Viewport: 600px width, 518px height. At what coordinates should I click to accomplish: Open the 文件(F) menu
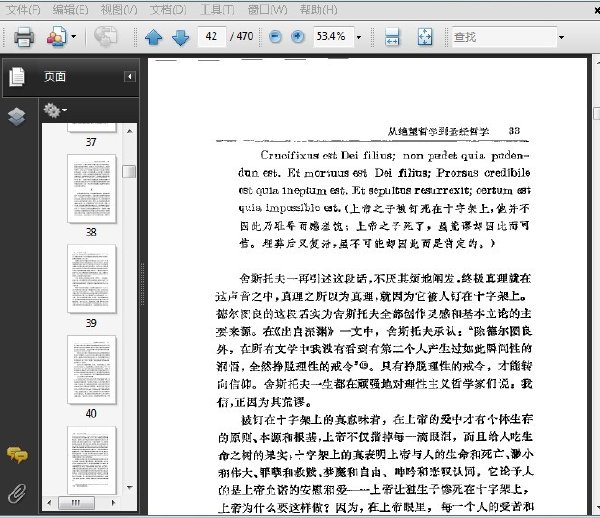(23, 10)
